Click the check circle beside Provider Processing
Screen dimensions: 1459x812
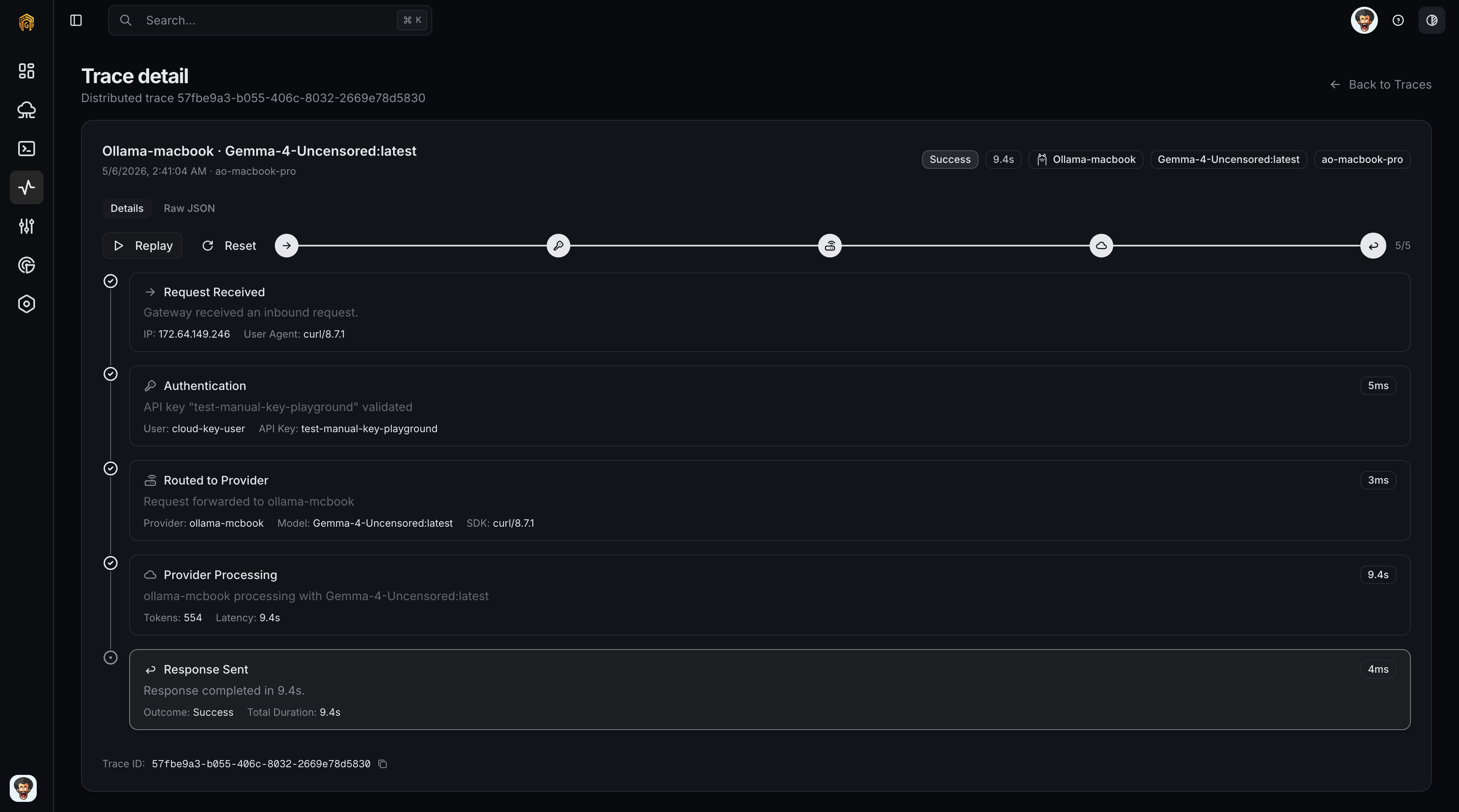click(x=111, y=563)
